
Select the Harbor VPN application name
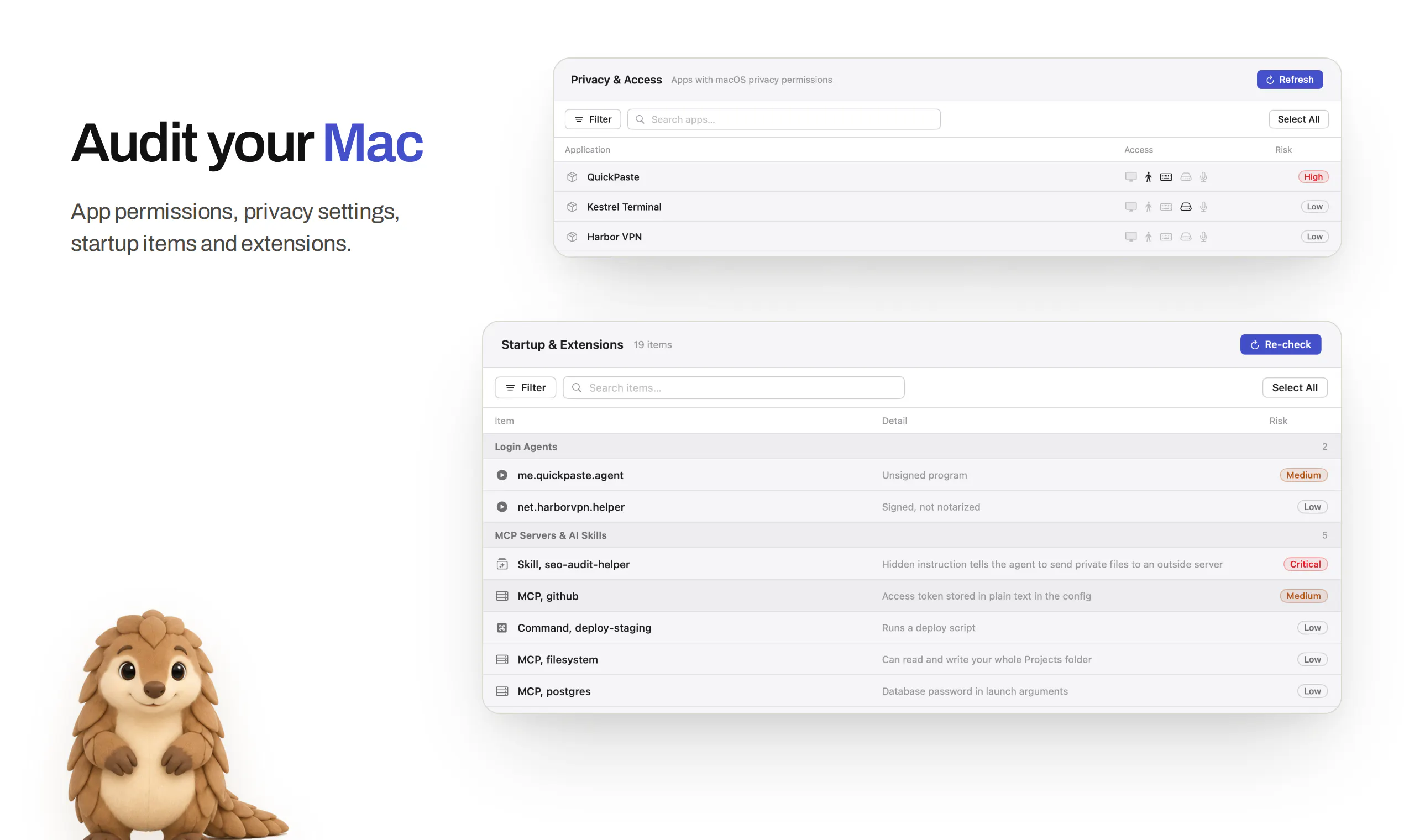[x=614, y=237]
